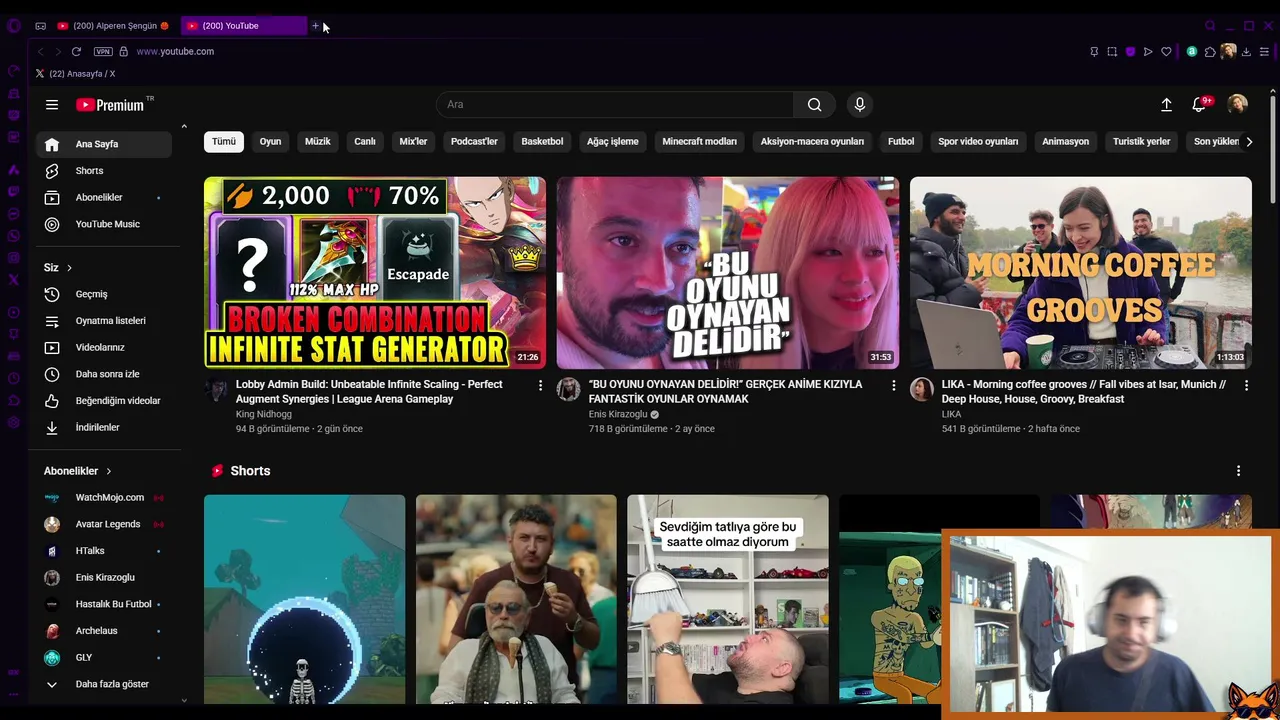Expand the Siz section chevron
1280x720 pixels.
[x=69, y=268]
